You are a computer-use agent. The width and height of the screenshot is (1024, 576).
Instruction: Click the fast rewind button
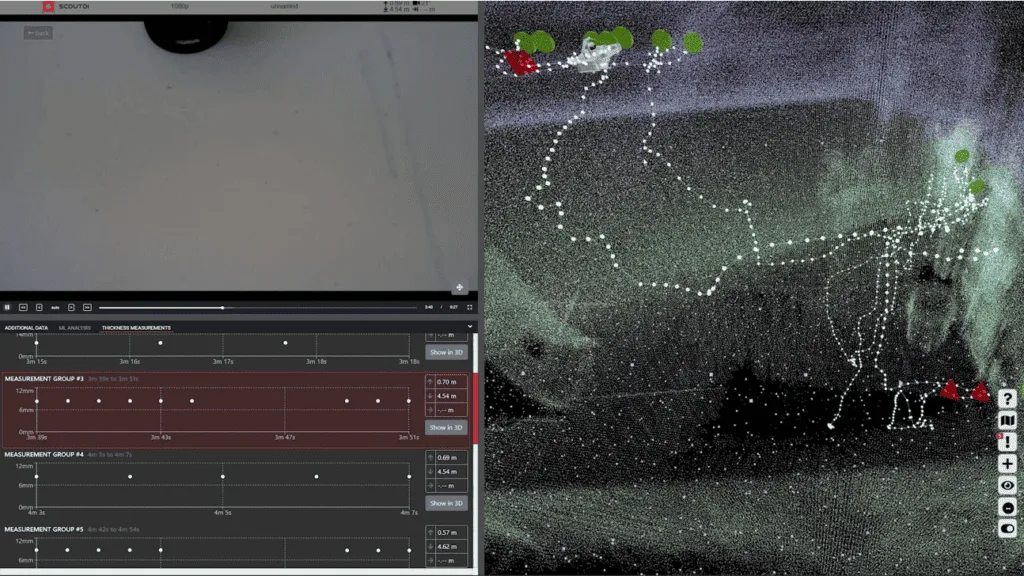23,308
